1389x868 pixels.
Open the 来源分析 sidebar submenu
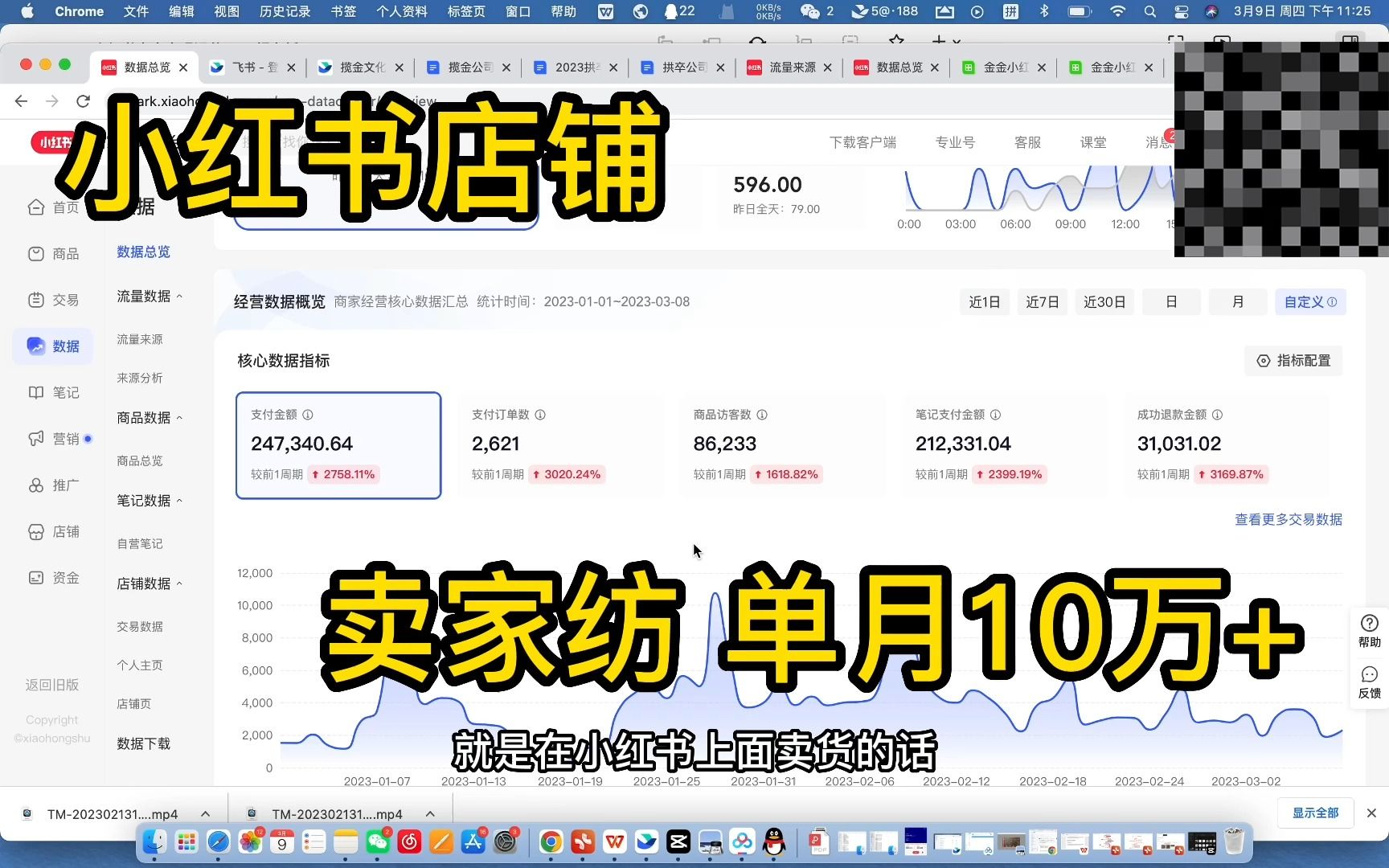point(140,378)
